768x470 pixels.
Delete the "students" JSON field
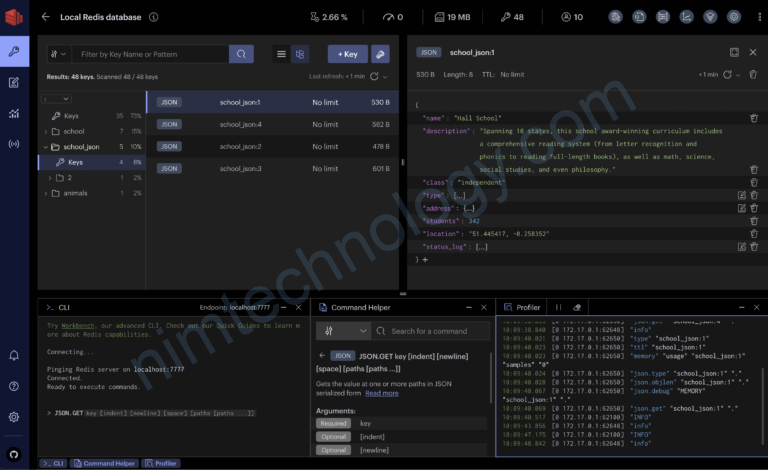pyautogui.click(x=754, y=221)
